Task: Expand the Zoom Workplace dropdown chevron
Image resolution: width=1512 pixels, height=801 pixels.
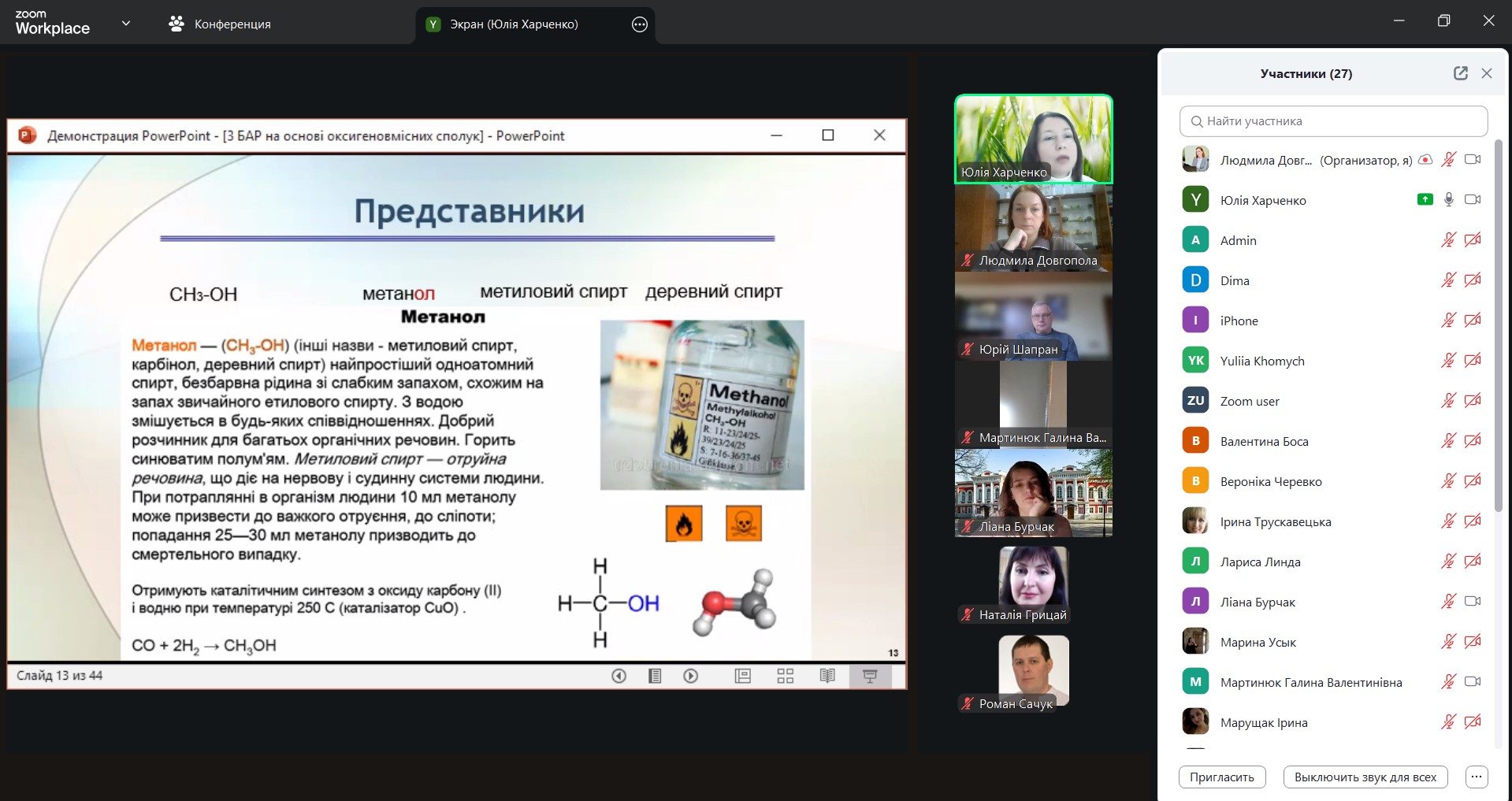Action: [126, 24]
